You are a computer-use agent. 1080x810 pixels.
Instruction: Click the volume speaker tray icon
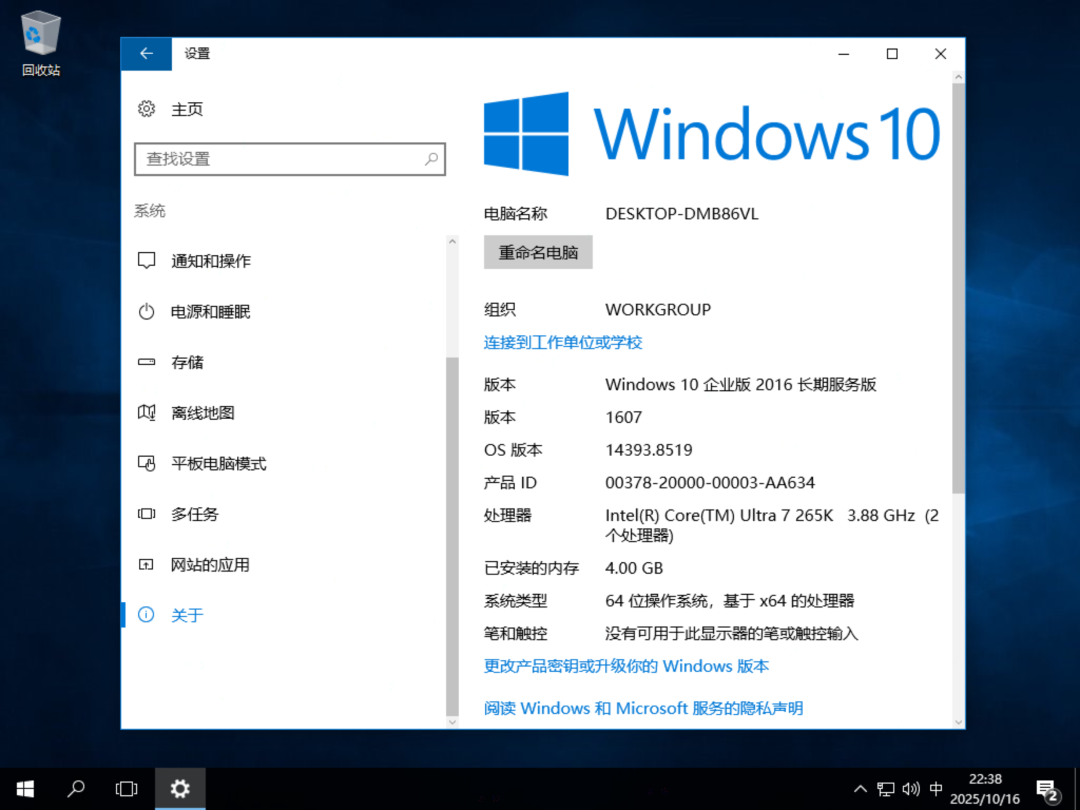[x=911, y=789]
